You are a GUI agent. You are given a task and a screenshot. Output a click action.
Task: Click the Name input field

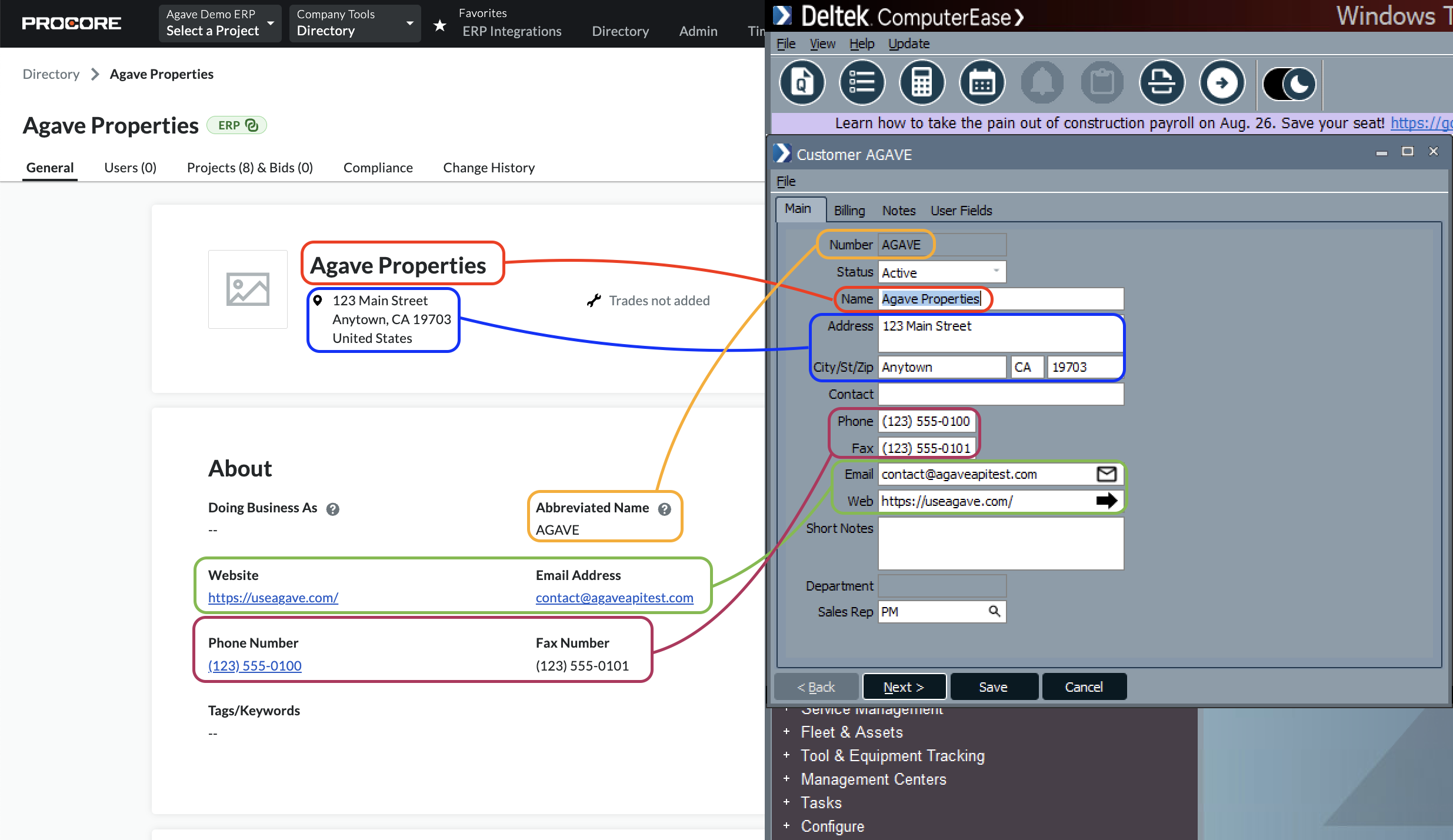(x=1001, y=299)
